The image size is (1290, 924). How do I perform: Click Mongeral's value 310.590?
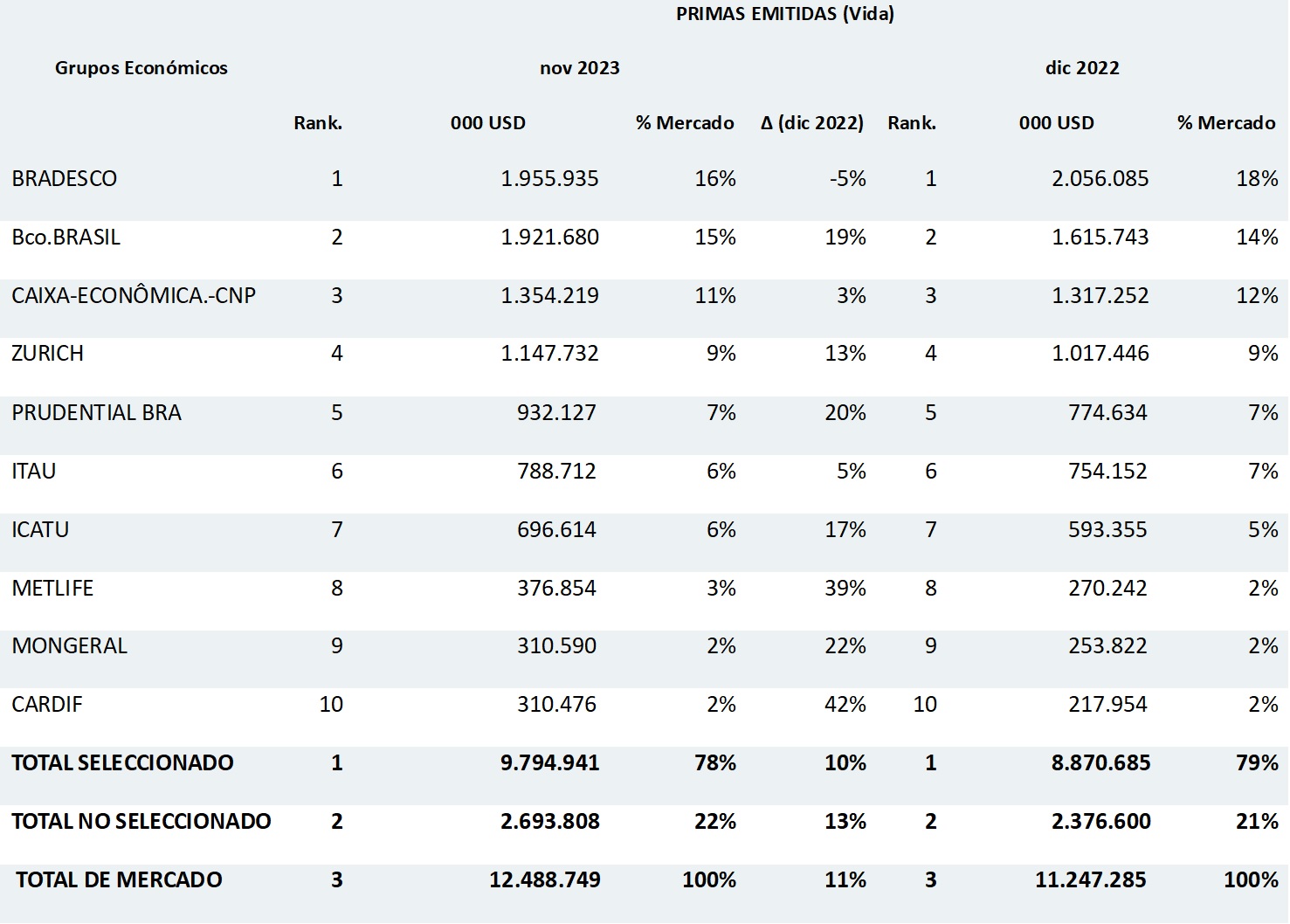(x=556, y=645)
